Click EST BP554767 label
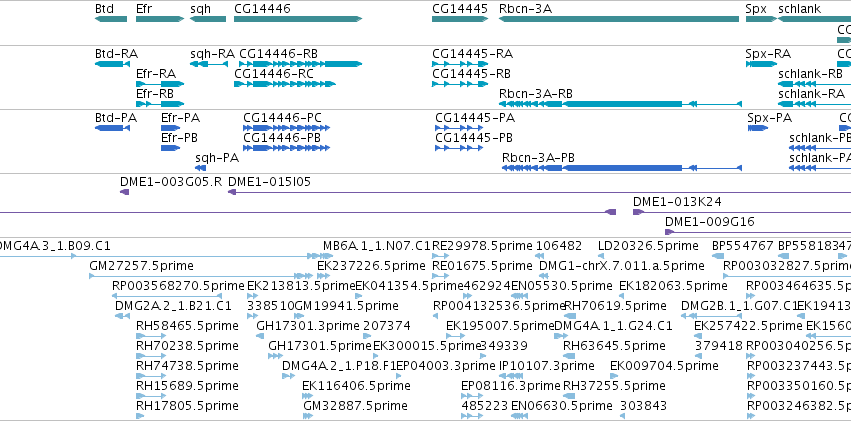 tap(742, 246)
